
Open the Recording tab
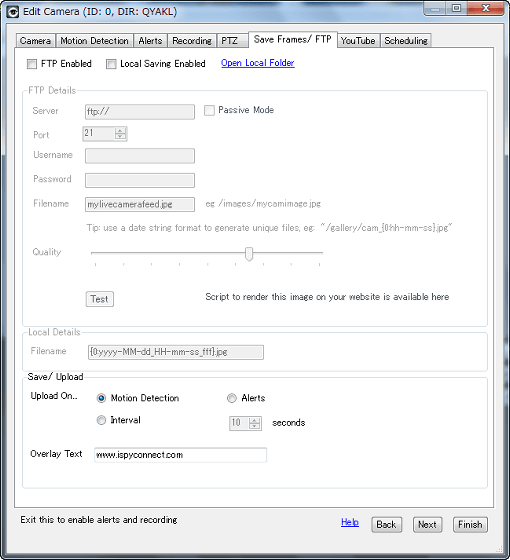[192, 41]
